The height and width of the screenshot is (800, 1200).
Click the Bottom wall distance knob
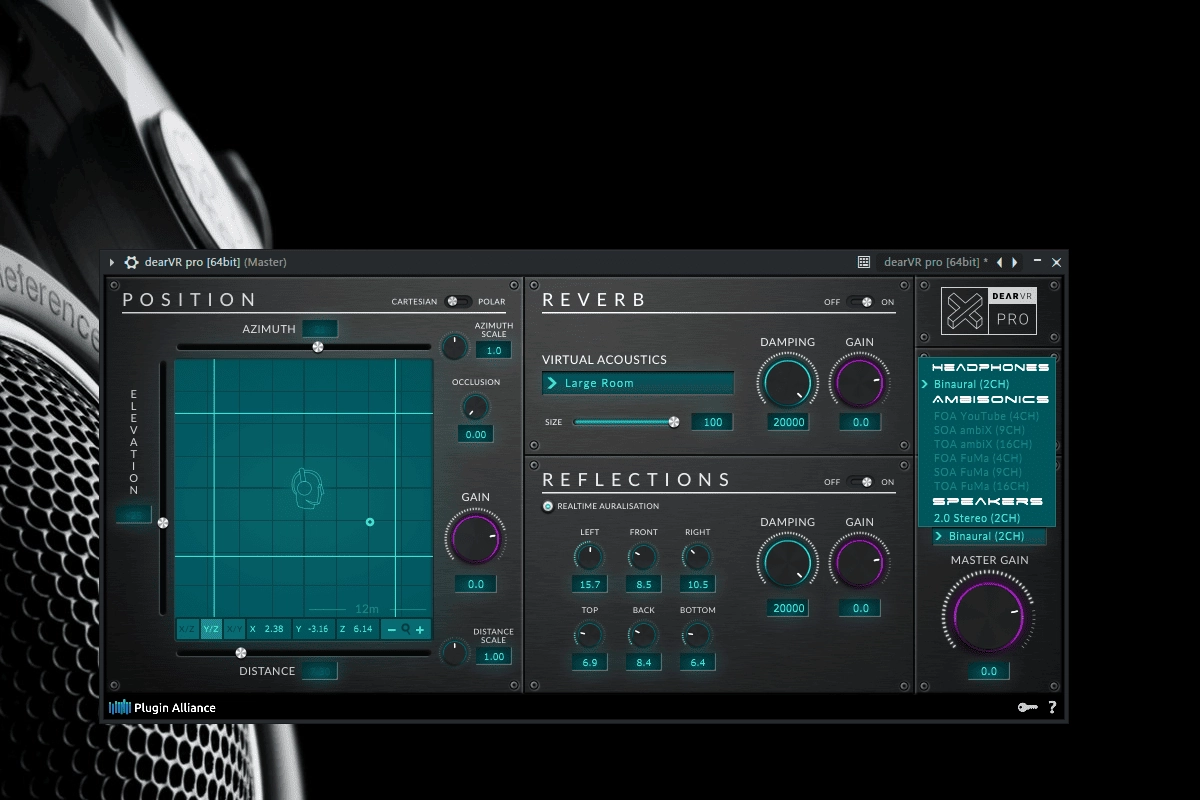click(x=697, y=635)
